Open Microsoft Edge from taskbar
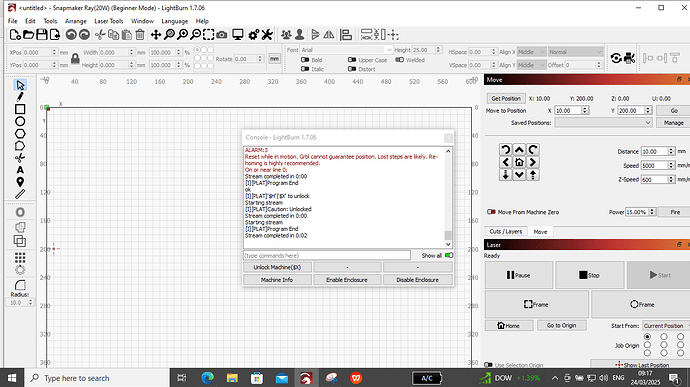 coord(208,378)
